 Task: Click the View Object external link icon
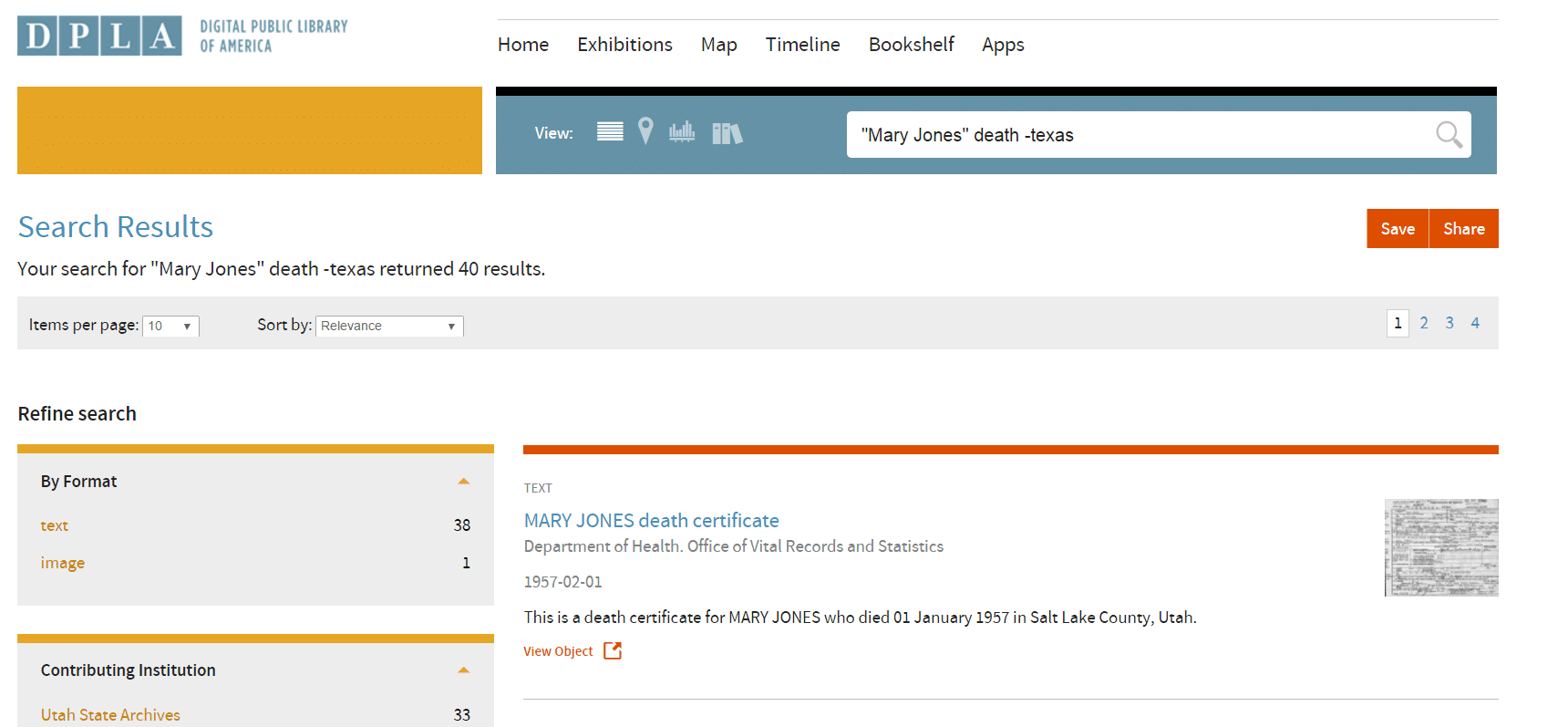click(x=613, y=650)
